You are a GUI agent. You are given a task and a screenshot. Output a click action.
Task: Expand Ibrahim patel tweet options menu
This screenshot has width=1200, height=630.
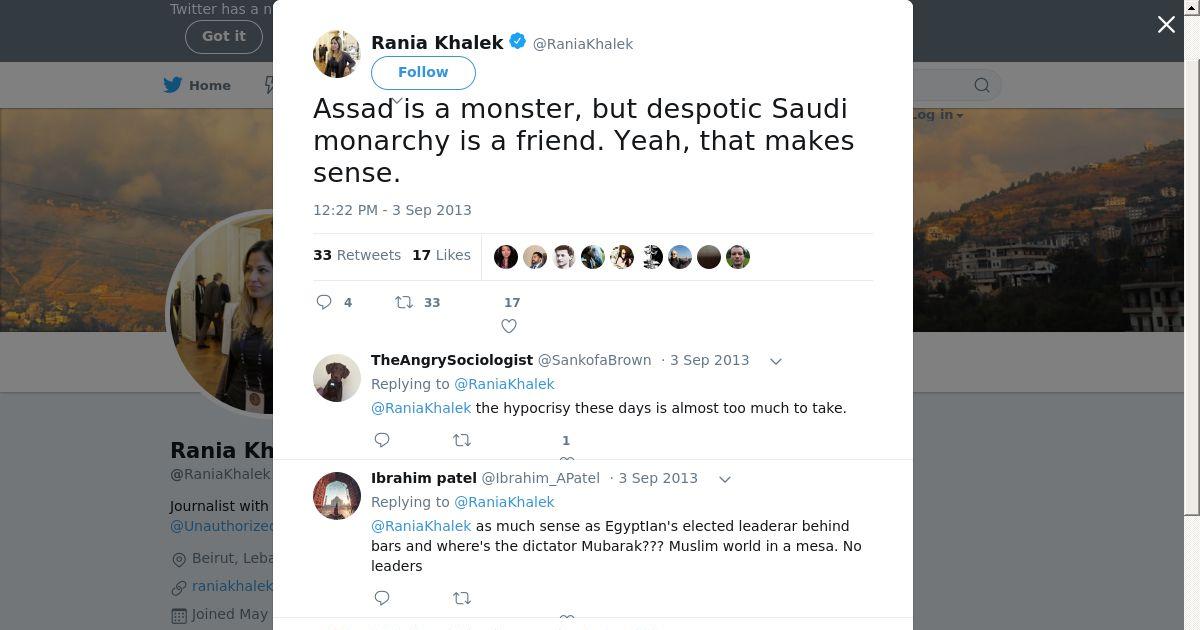725,479
